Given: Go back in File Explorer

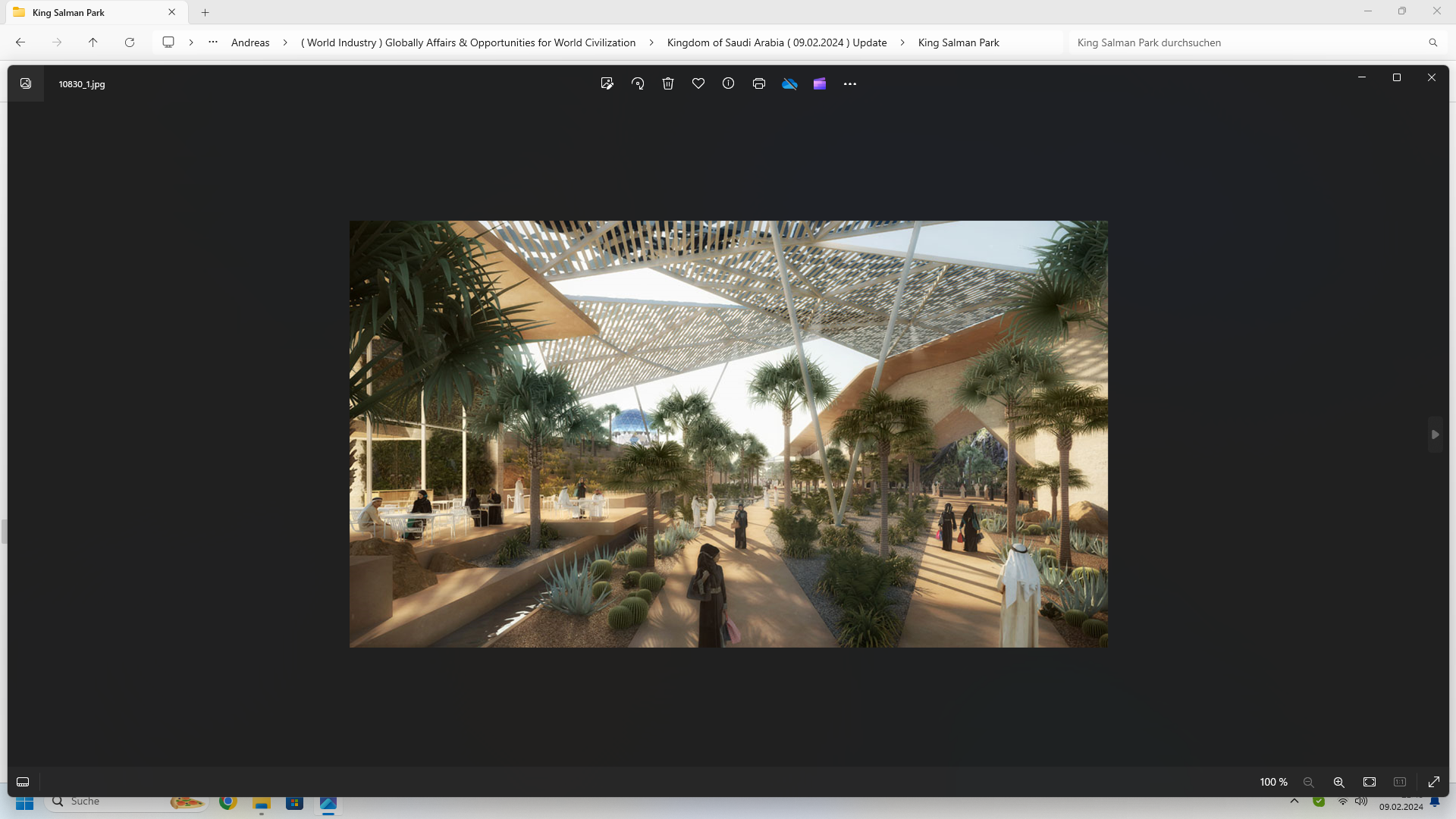Looking at the screenshot, I should pos(20,42).
